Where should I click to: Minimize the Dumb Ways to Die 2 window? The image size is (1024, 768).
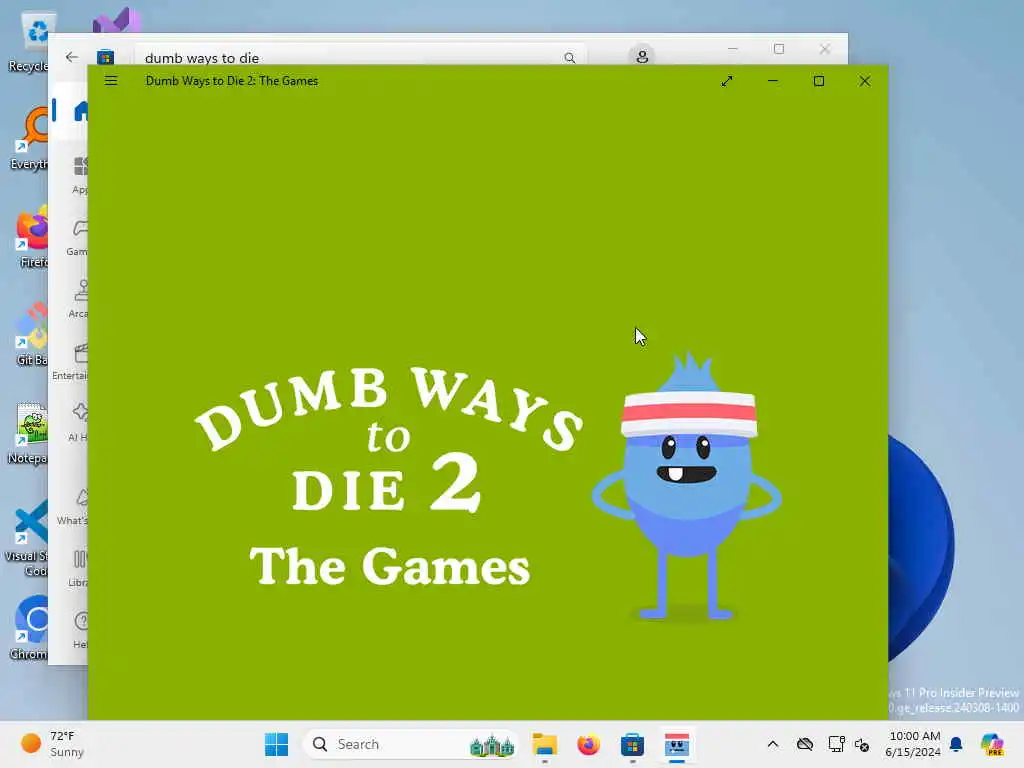click(x=773, y=81)
